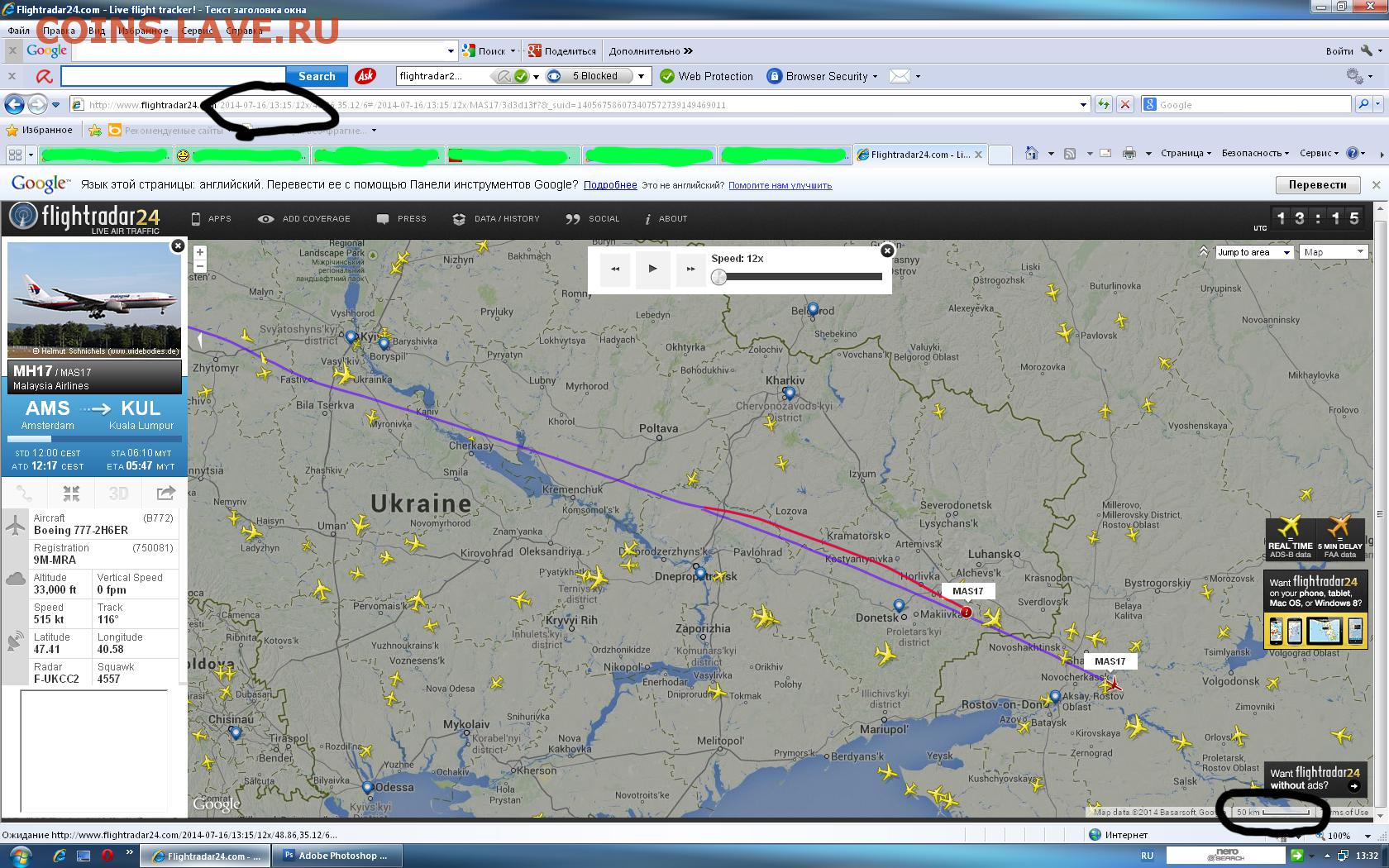The image size is (1389, 868).
Task: Open the SOCIAL menu
Action: tap(592, 219)
